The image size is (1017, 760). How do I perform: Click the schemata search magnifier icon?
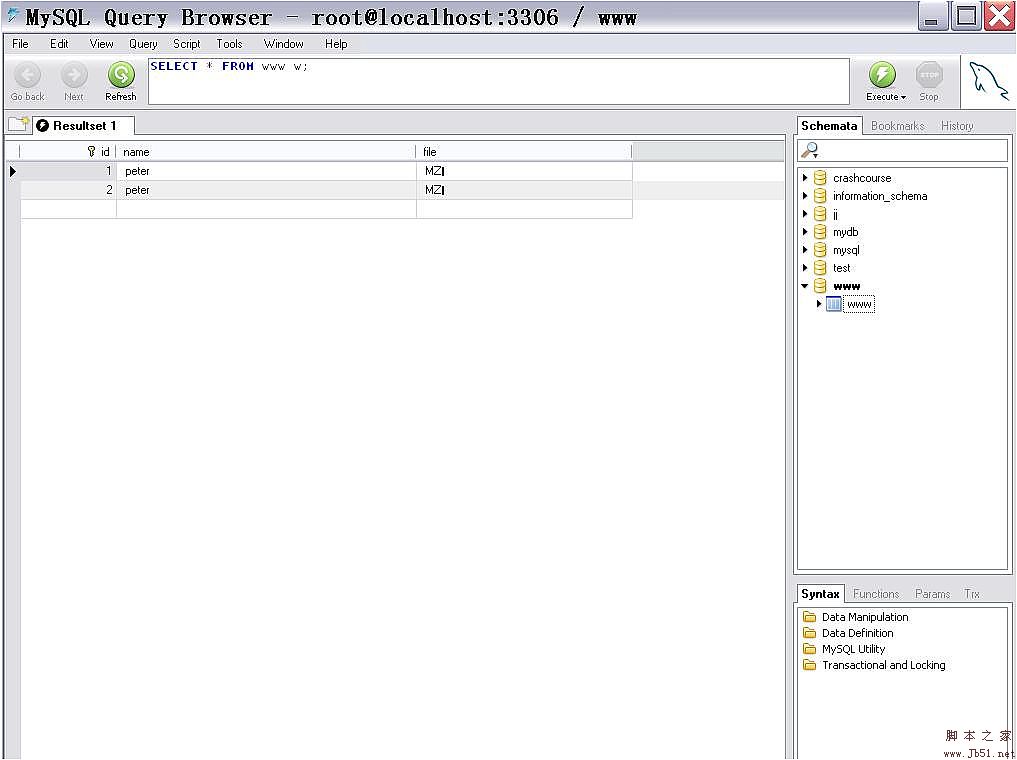[811, 150]
